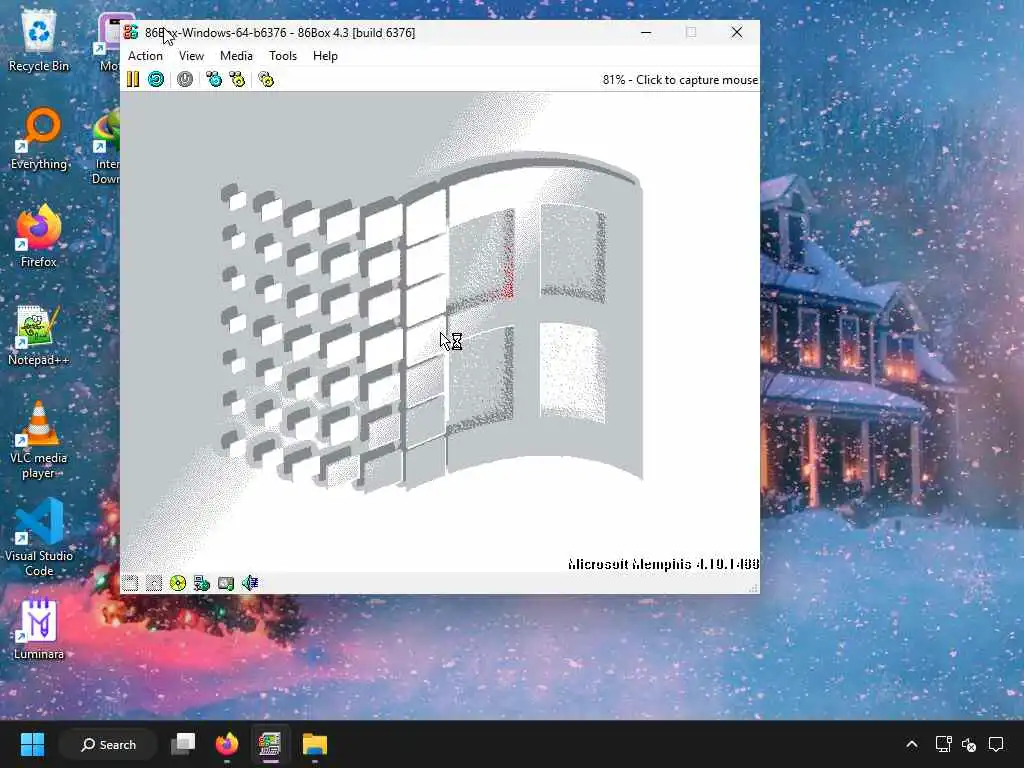Screen dimensions: 1024x768
Task: Open File Explorer from the taskbar
Action: tap(314, 744)
